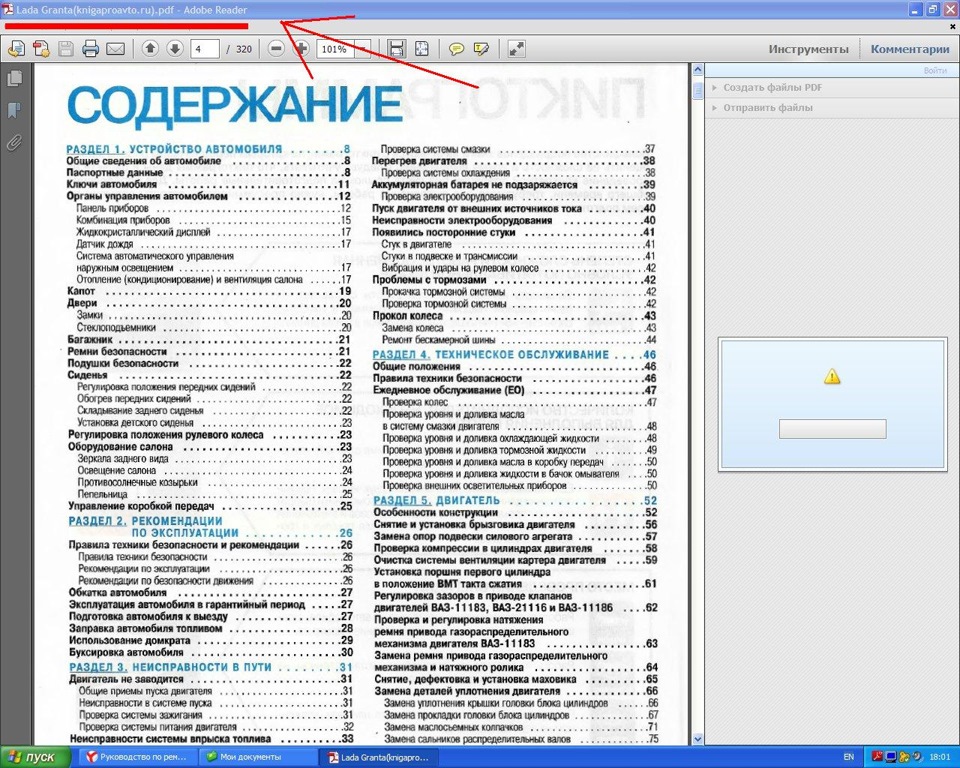The width and height of the screenshot is (960, 768).
Task: Click the Ремни безопасности contents entry
Action: tap(117, 352)
